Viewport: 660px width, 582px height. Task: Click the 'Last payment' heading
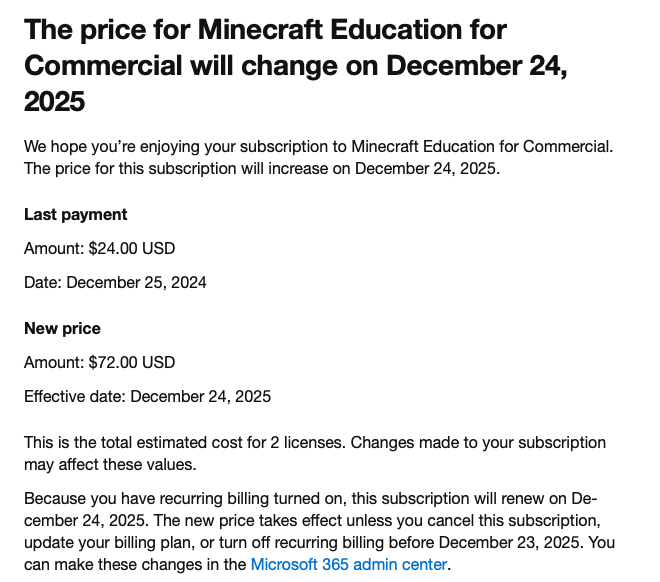[75, 215]
